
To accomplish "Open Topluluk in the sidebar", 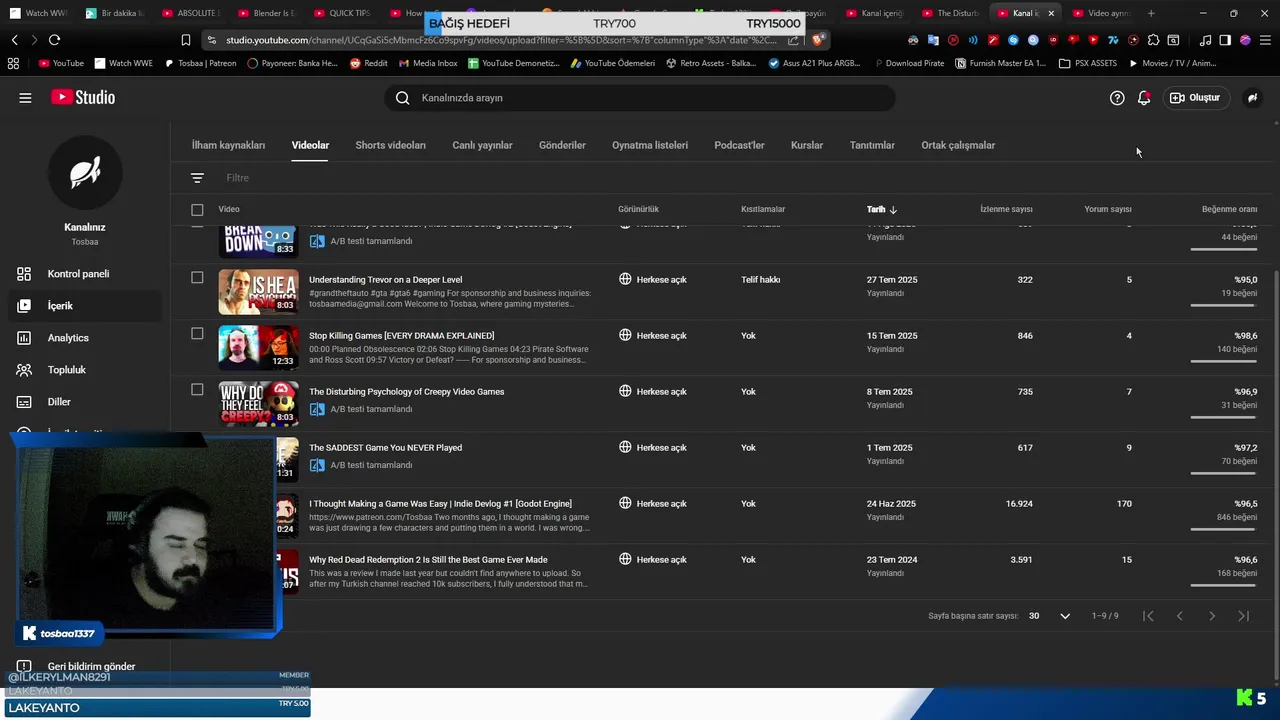I will (84, 370).
